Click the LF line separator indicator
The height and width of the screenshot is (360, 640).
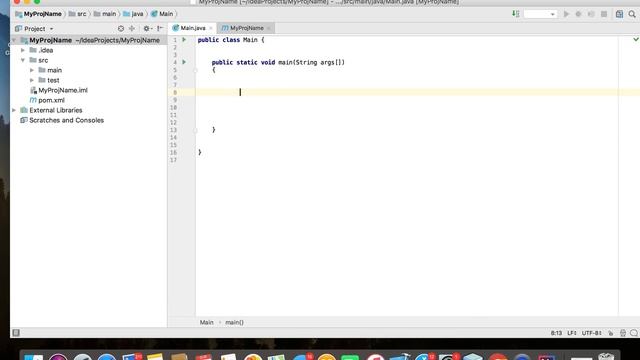(572, 333)
